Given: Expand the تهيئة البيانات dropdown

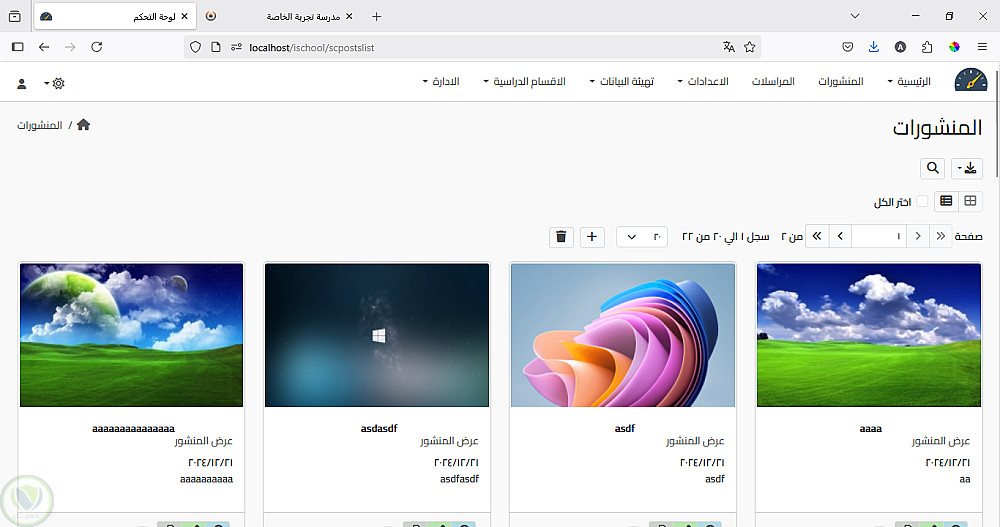Looking at the screenshot, I should pos(621,81).
